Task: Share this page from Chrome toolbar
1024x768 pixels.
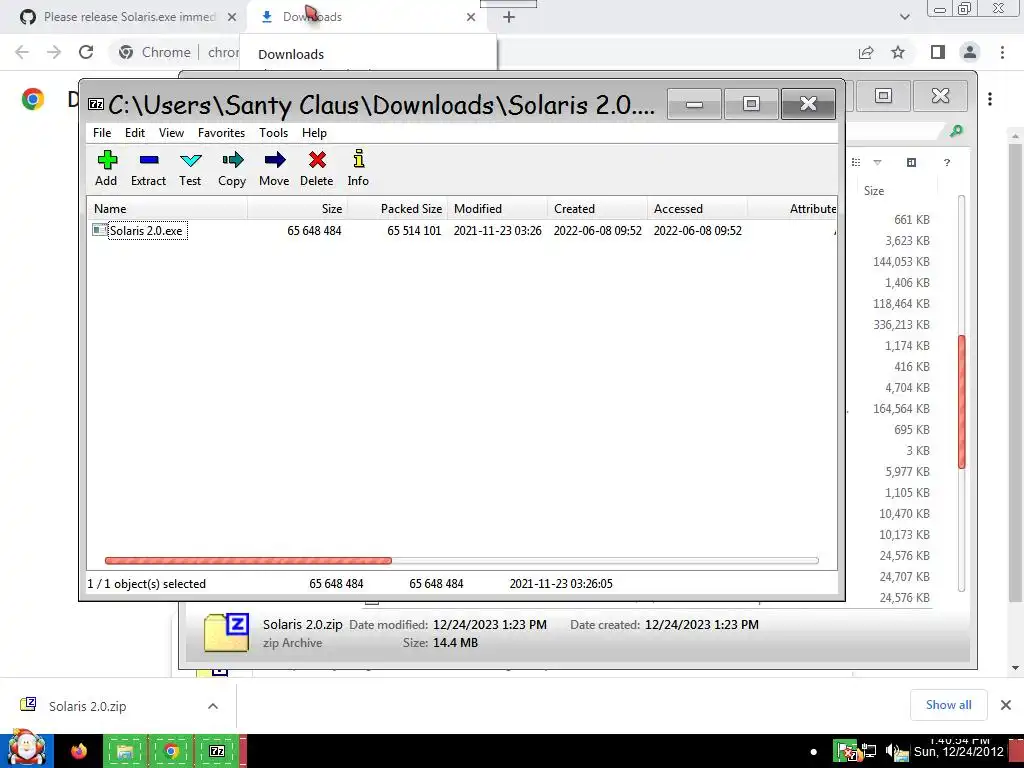Action: coord(866,52)
